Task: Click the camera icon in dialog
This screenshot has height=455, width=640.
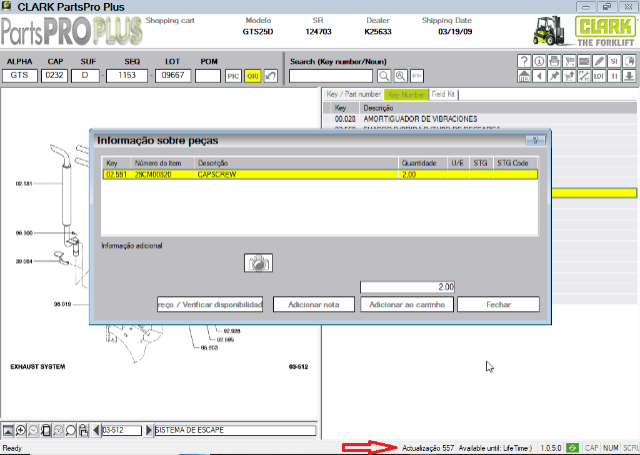Action: (x=258, y=263)
